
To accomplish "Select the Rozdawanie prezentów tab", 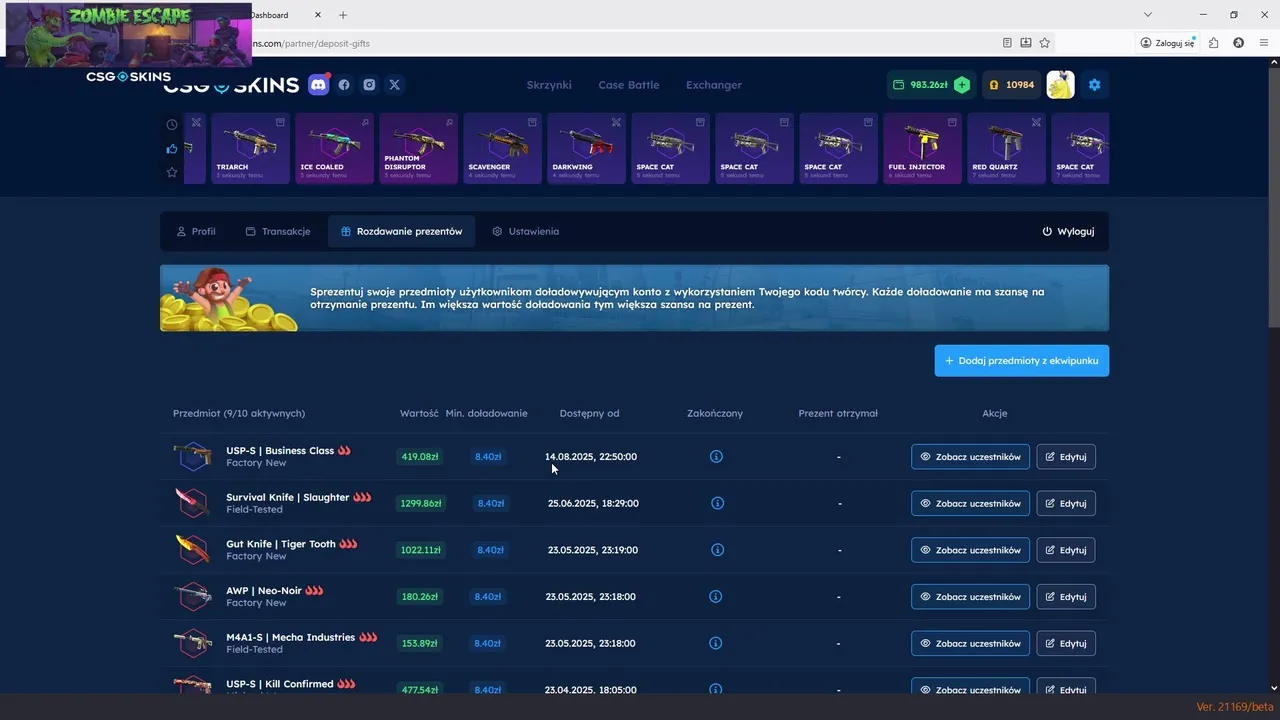I will [x=402, y=231].
